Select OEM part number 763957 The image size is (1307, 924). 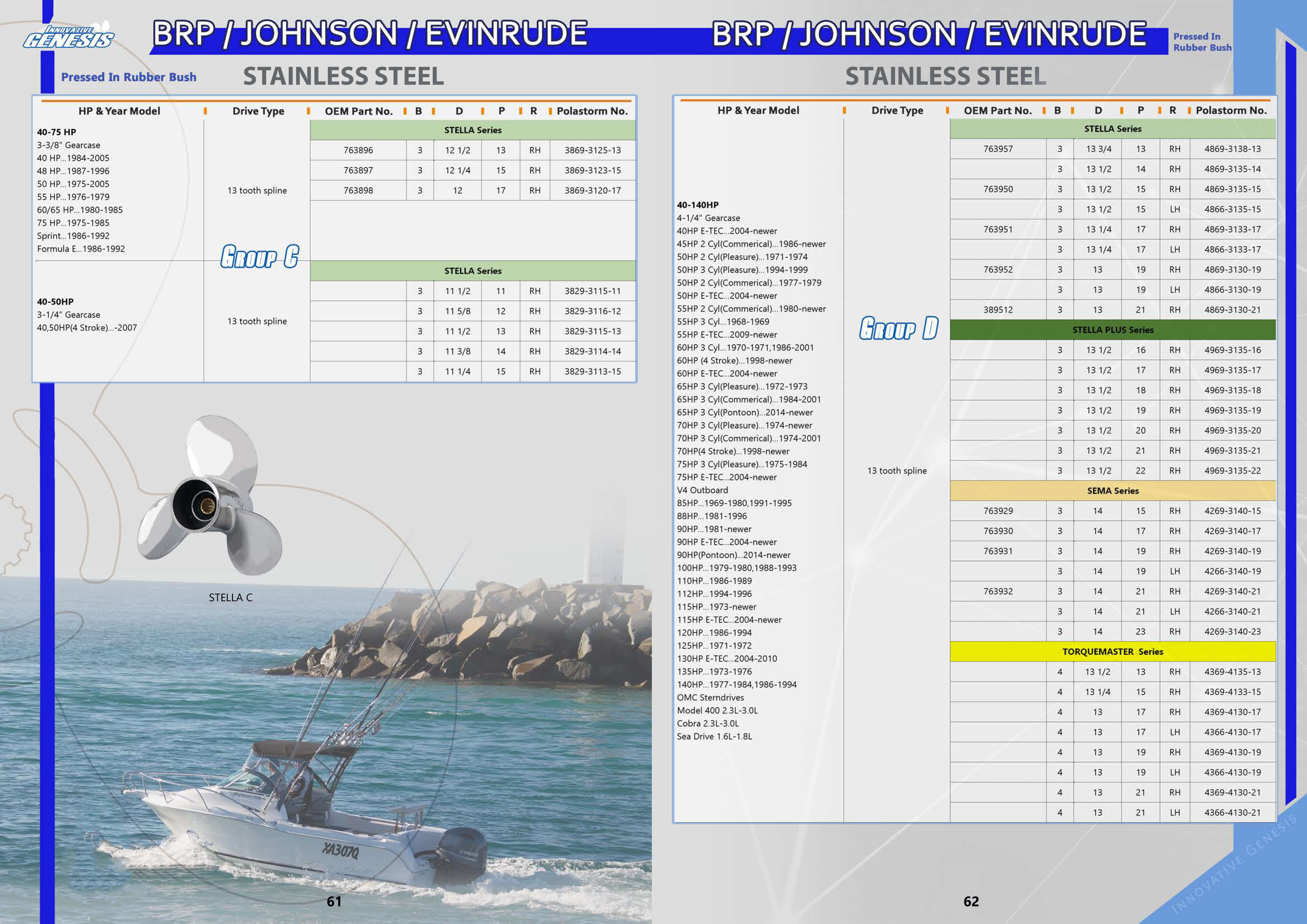pos(998,149)
